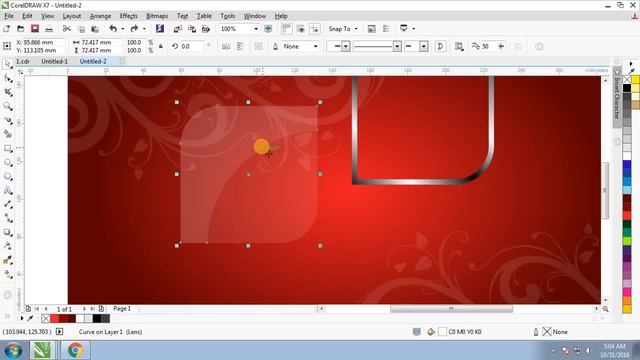This screenshot has height=360, width=640.
Task: Open the File menu
Action: click(x=9, y=16)
